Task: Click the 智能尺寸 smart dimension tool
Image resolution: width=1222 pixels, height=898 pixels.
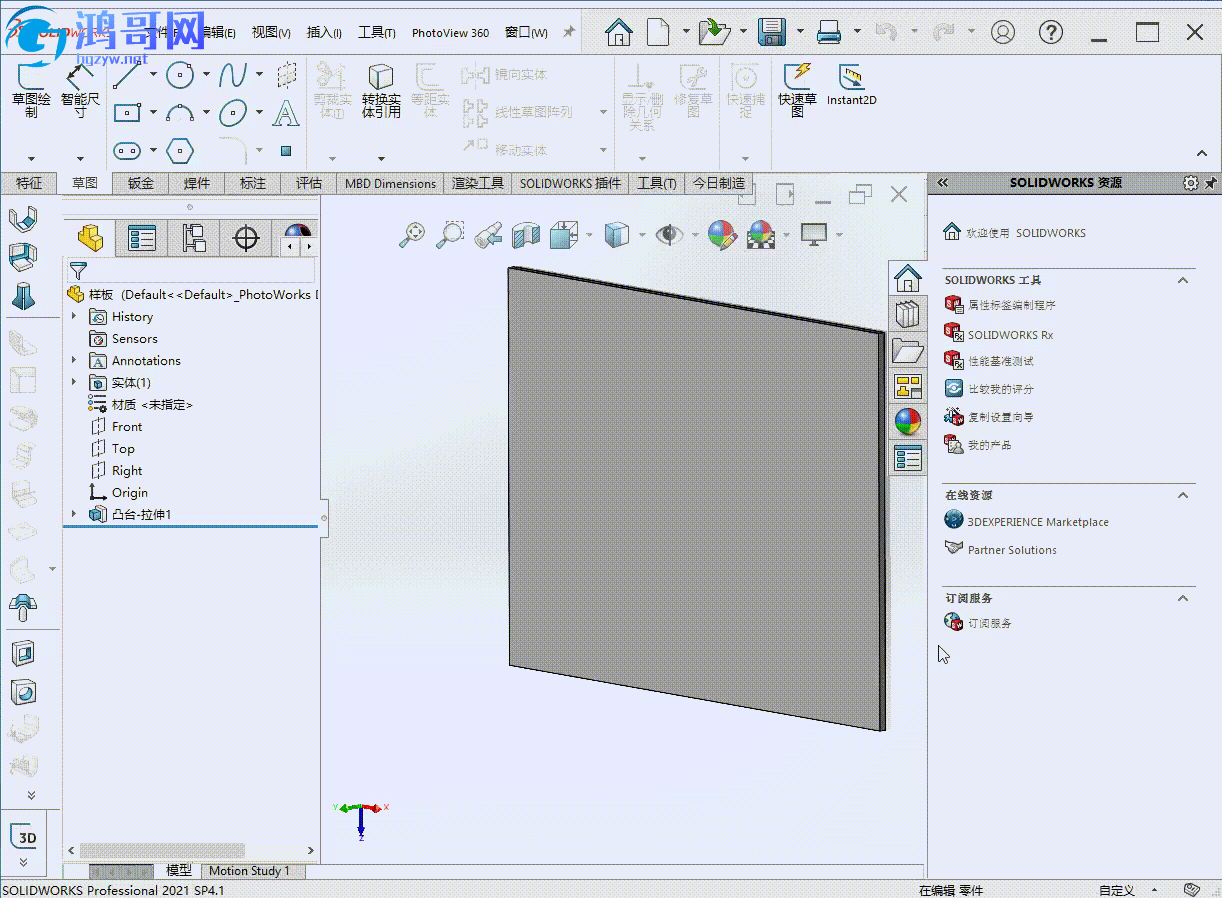Action: (x=80, y=91)
